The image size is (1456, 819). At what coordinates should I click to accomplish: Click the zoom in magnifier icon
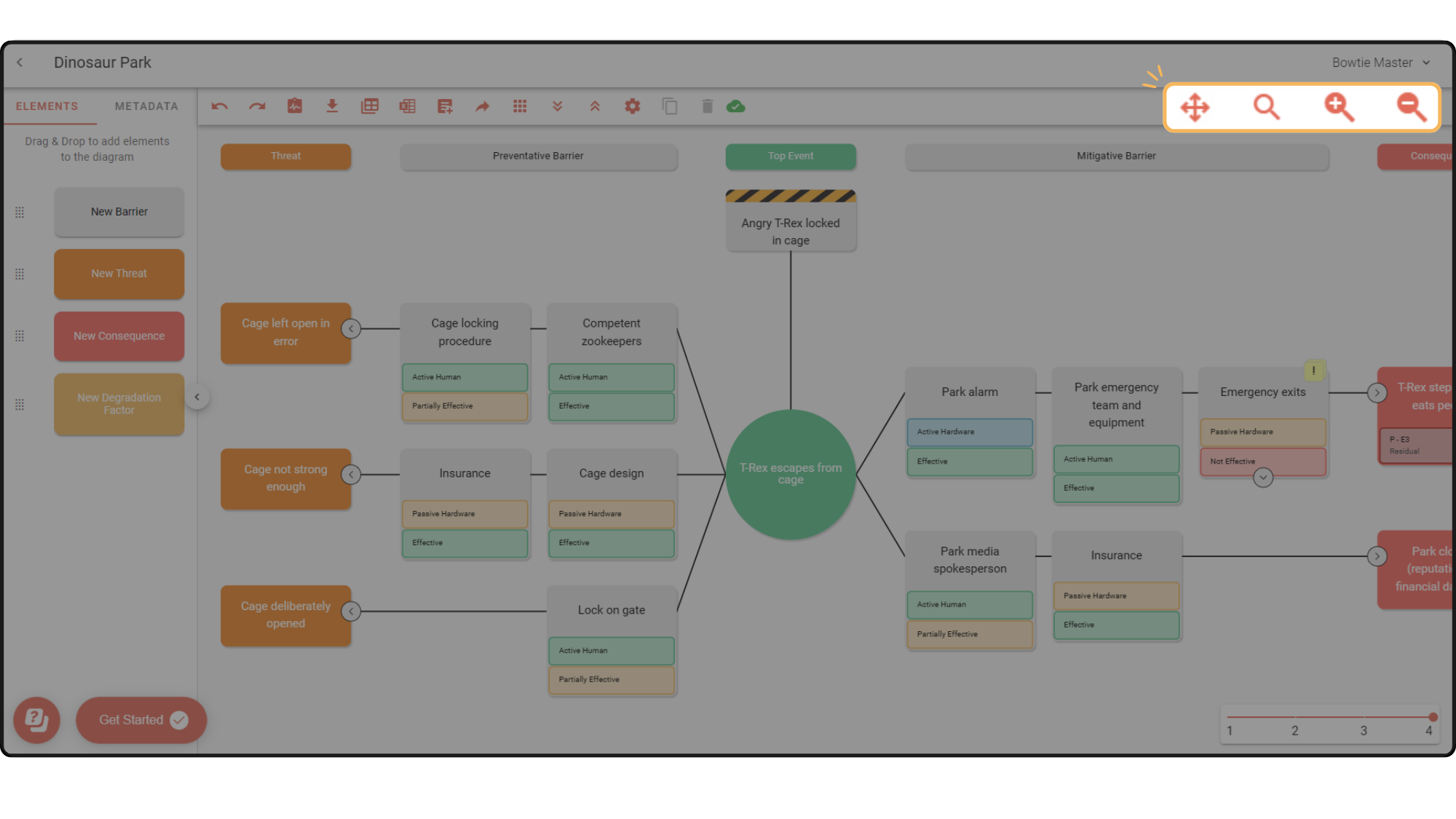point(1338,107)
